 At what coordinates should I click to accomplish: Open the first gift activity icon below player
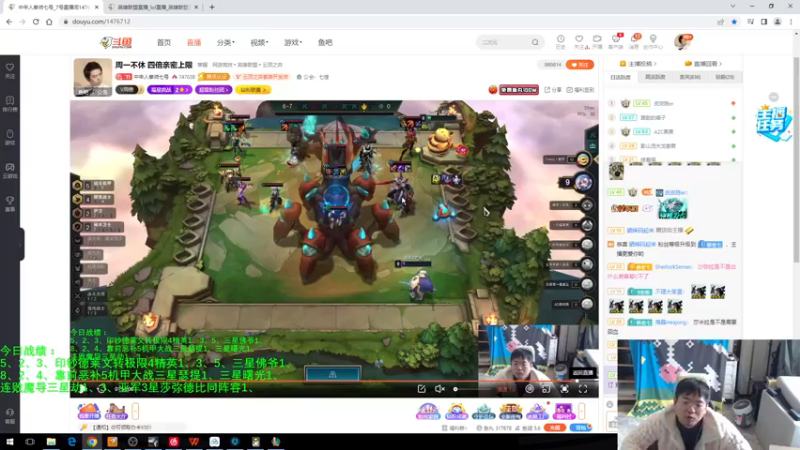[x=89, y=411]
